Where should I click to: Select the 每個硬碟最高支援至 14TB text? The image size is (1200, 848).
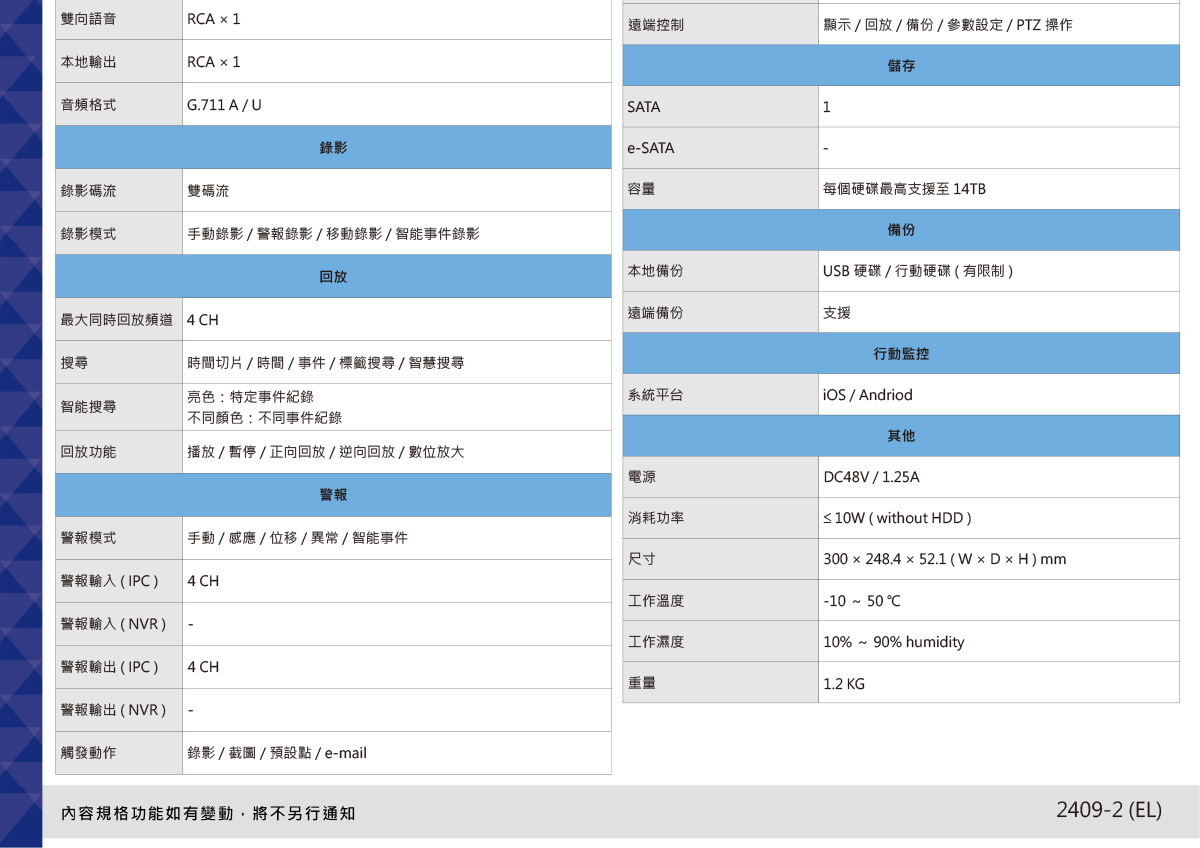click(x=905, y=189)
